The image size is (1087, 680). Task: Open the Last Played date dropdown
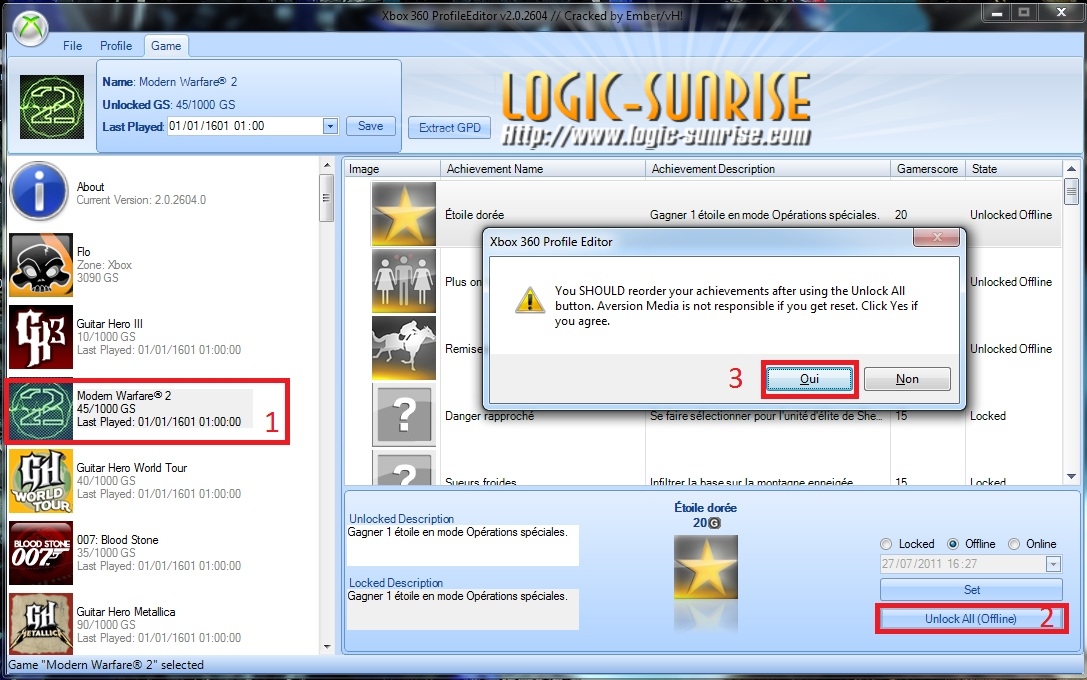click(330, 126)
